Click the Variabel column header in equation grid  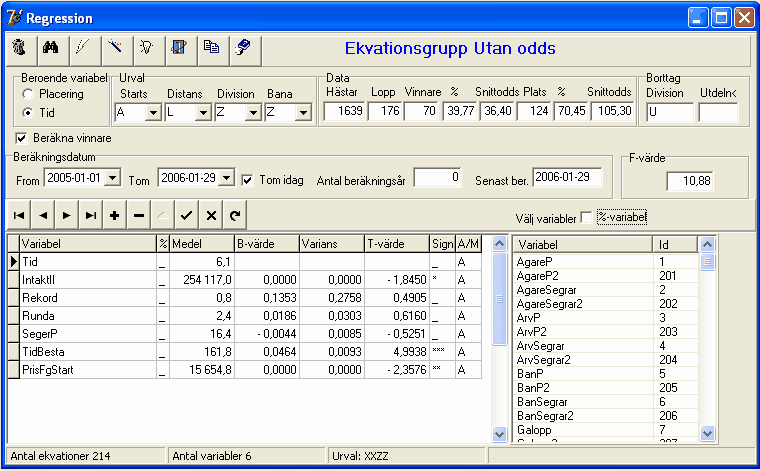coord(88,244)
